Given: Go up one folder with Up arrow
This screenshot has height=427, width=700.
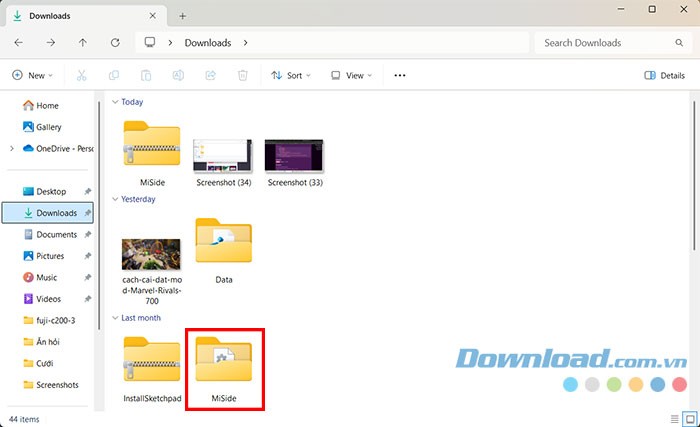Looking at the screenshot, I should tap(82, 43).
